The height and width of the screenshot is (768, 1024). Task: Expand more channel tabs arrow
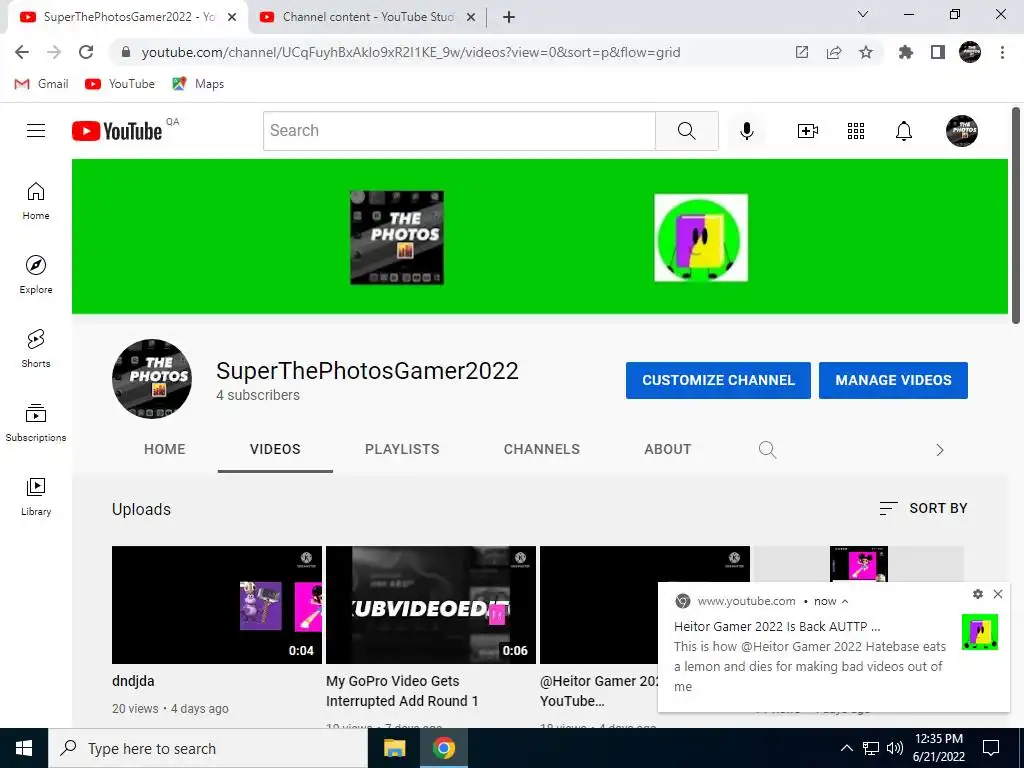[x=940, y=450]
